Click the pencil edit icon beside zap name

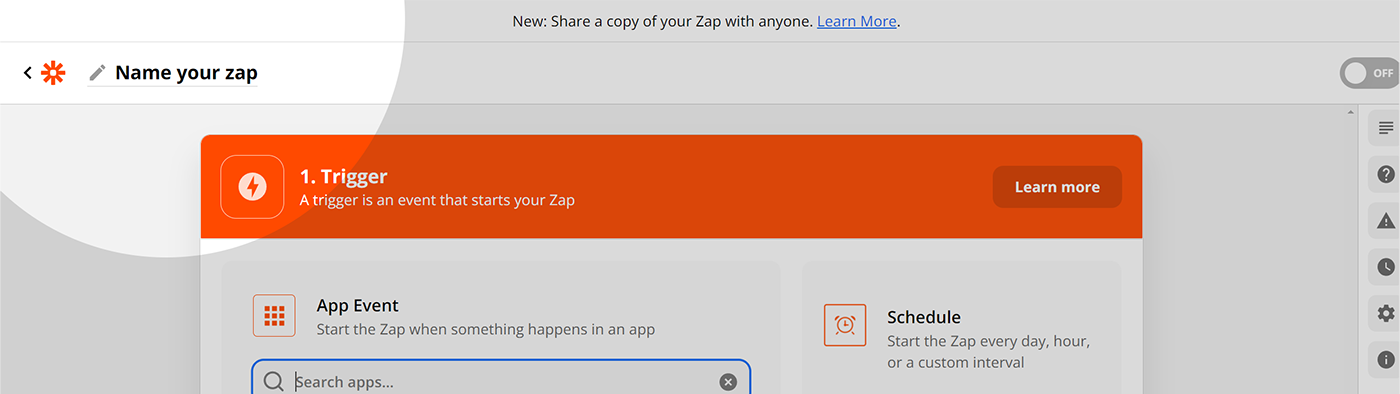[97, 73]
